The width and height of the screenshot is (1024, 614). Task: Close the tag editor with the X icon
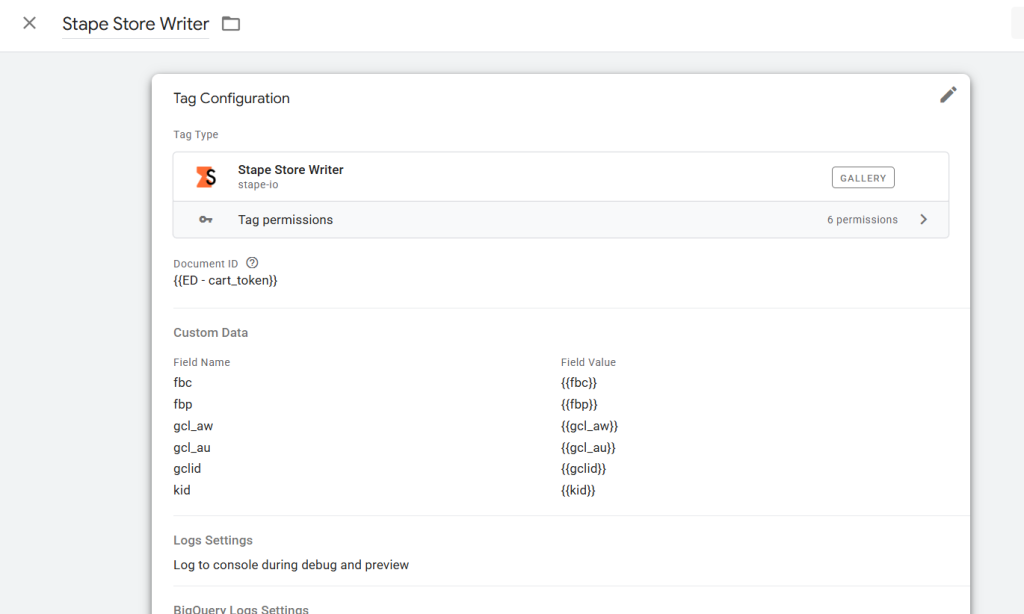[29, 23]
